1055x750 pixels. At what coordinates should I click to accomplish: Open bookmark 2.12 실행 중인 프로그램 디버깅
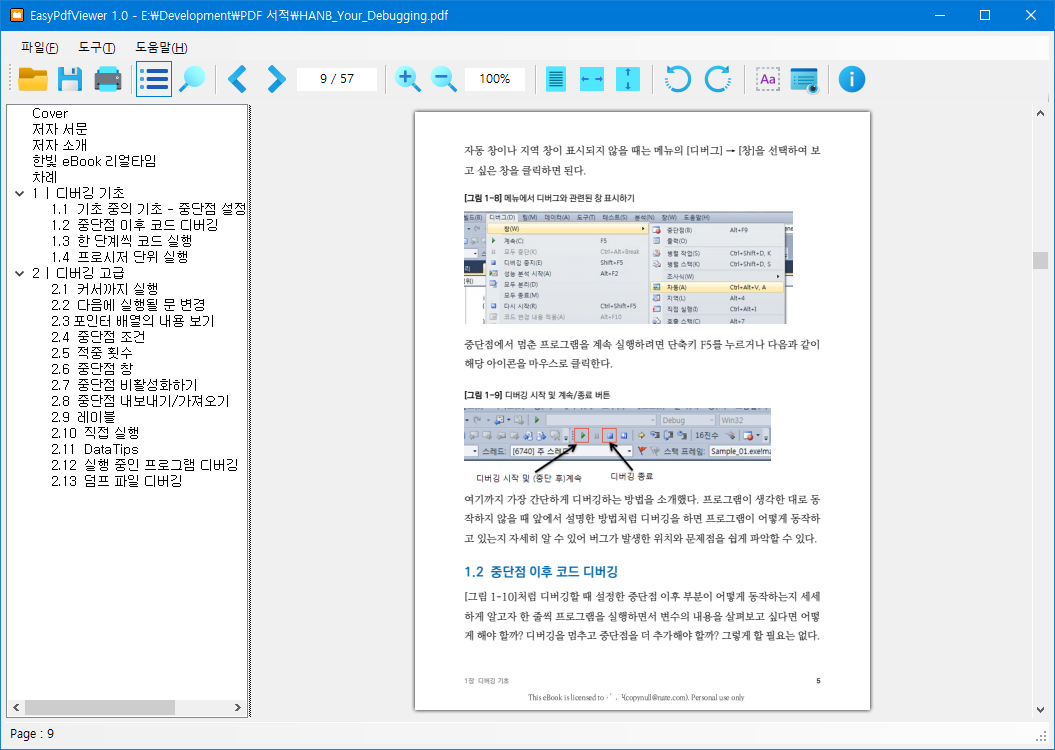tap(145, 465)
